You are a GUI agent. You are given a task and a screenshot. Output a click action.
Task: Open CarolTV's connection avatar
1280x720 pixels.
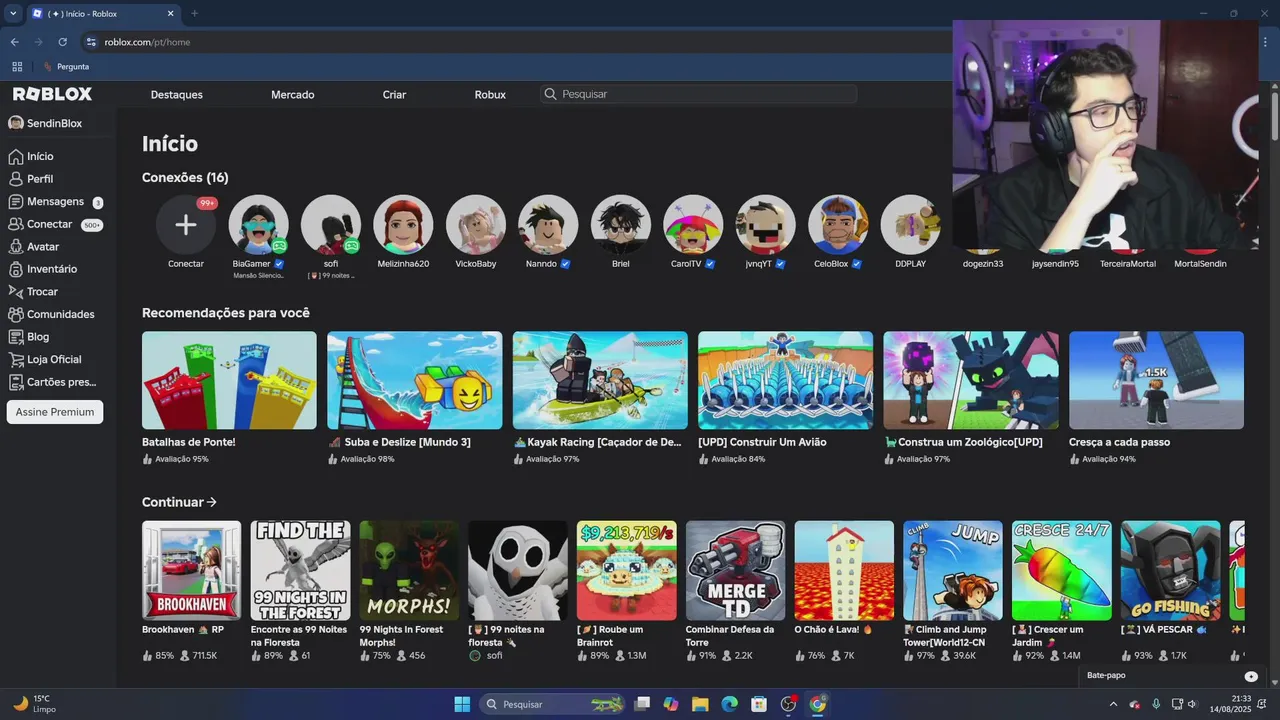[x=693, y=224]
